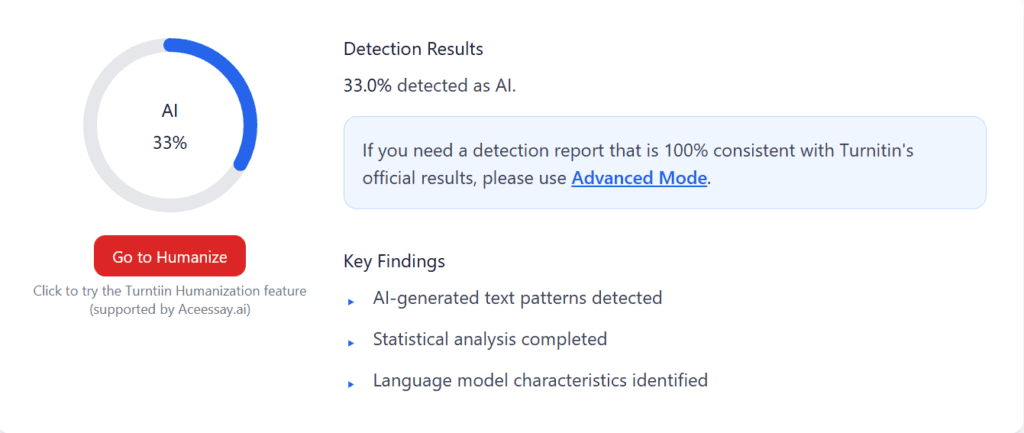Click the Language model characteristics identified finding
Image resolution: width=1024 pixels, height=433 pixels.
[x=540, y=380]
